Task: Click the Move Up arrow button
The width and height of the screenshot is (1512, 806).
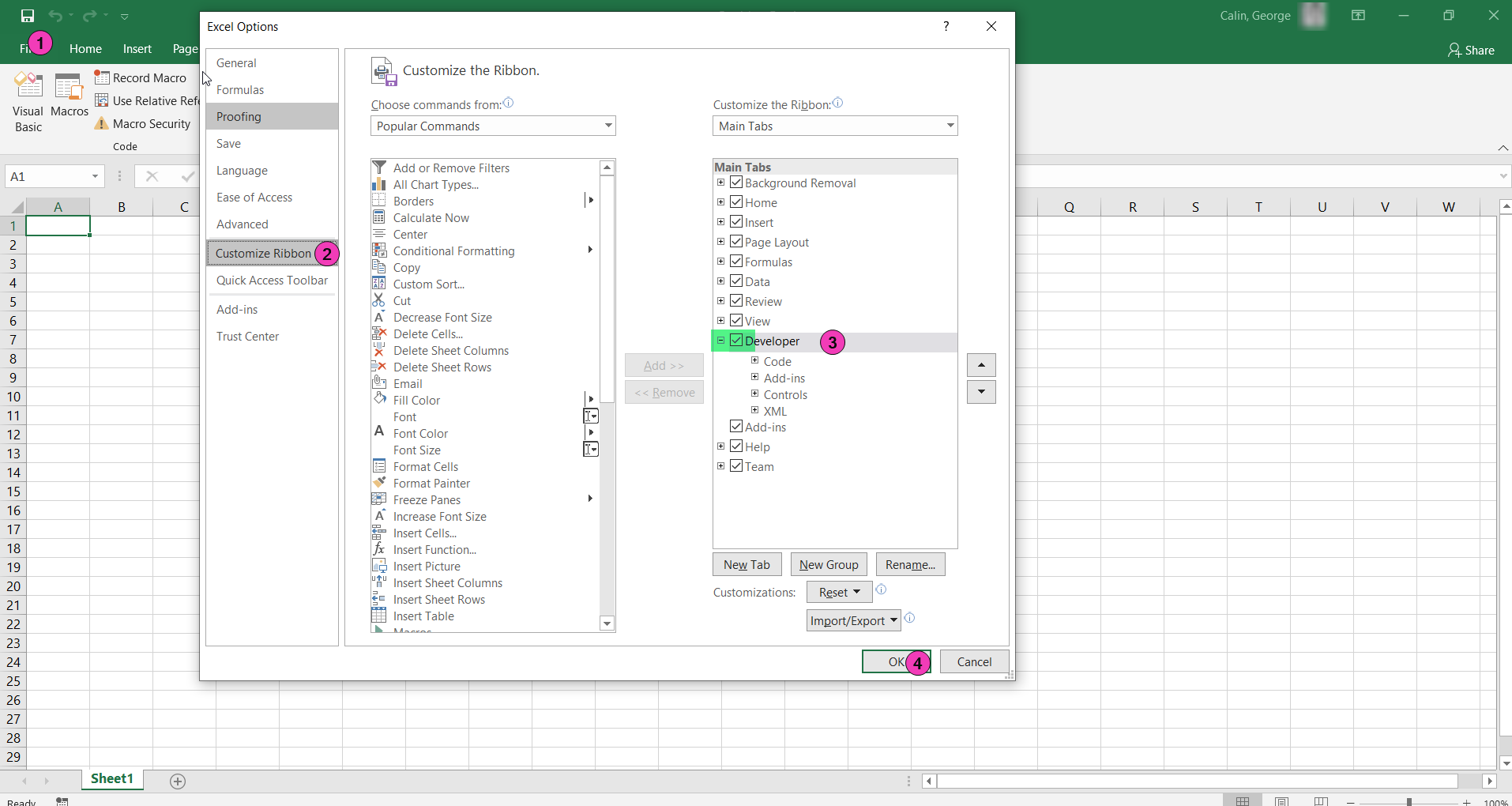Action: pos(981,365)
